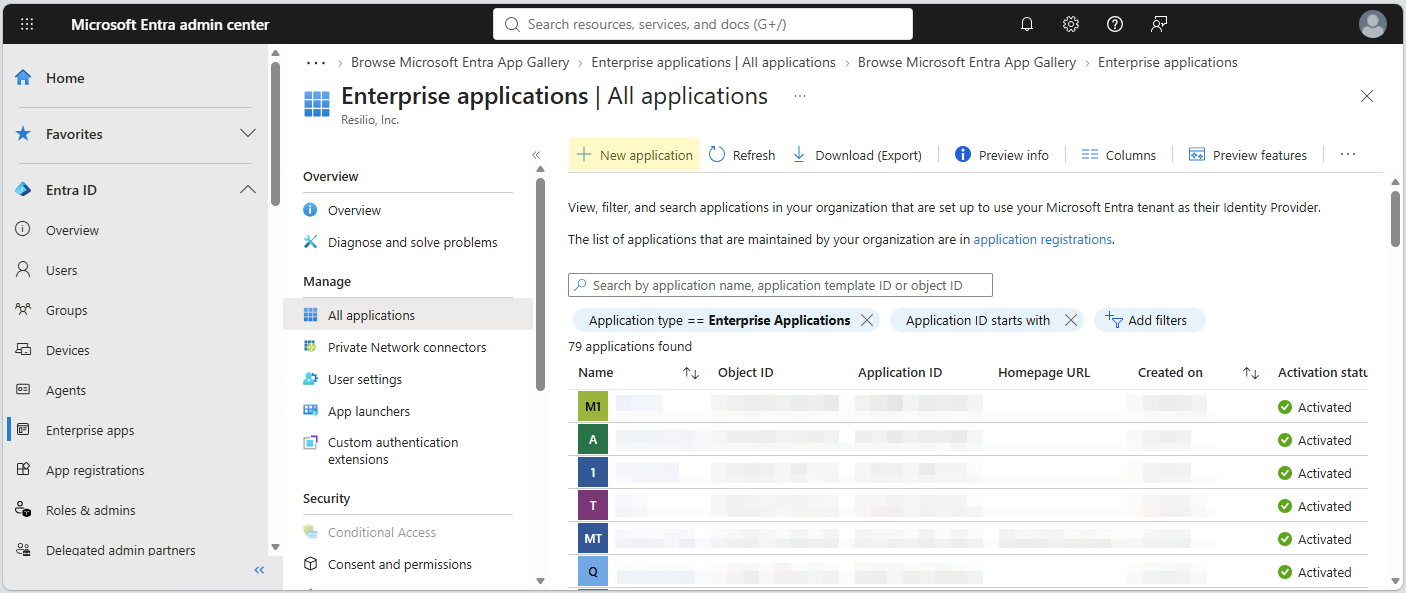Sort by Created on column arrows

click(1251, 372)
